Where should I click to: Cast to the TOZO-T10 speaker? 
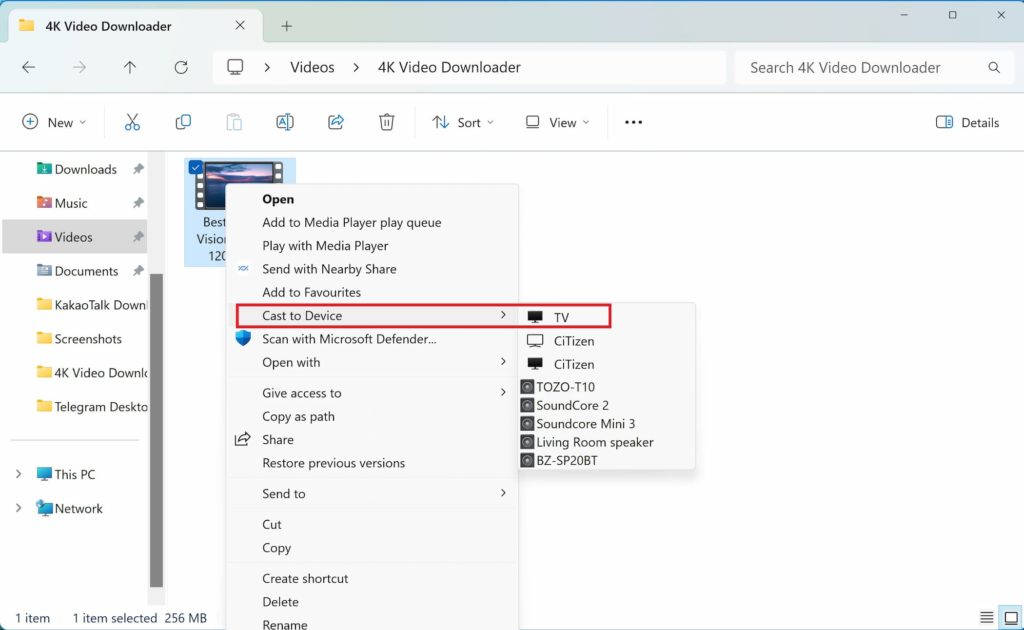606,386
